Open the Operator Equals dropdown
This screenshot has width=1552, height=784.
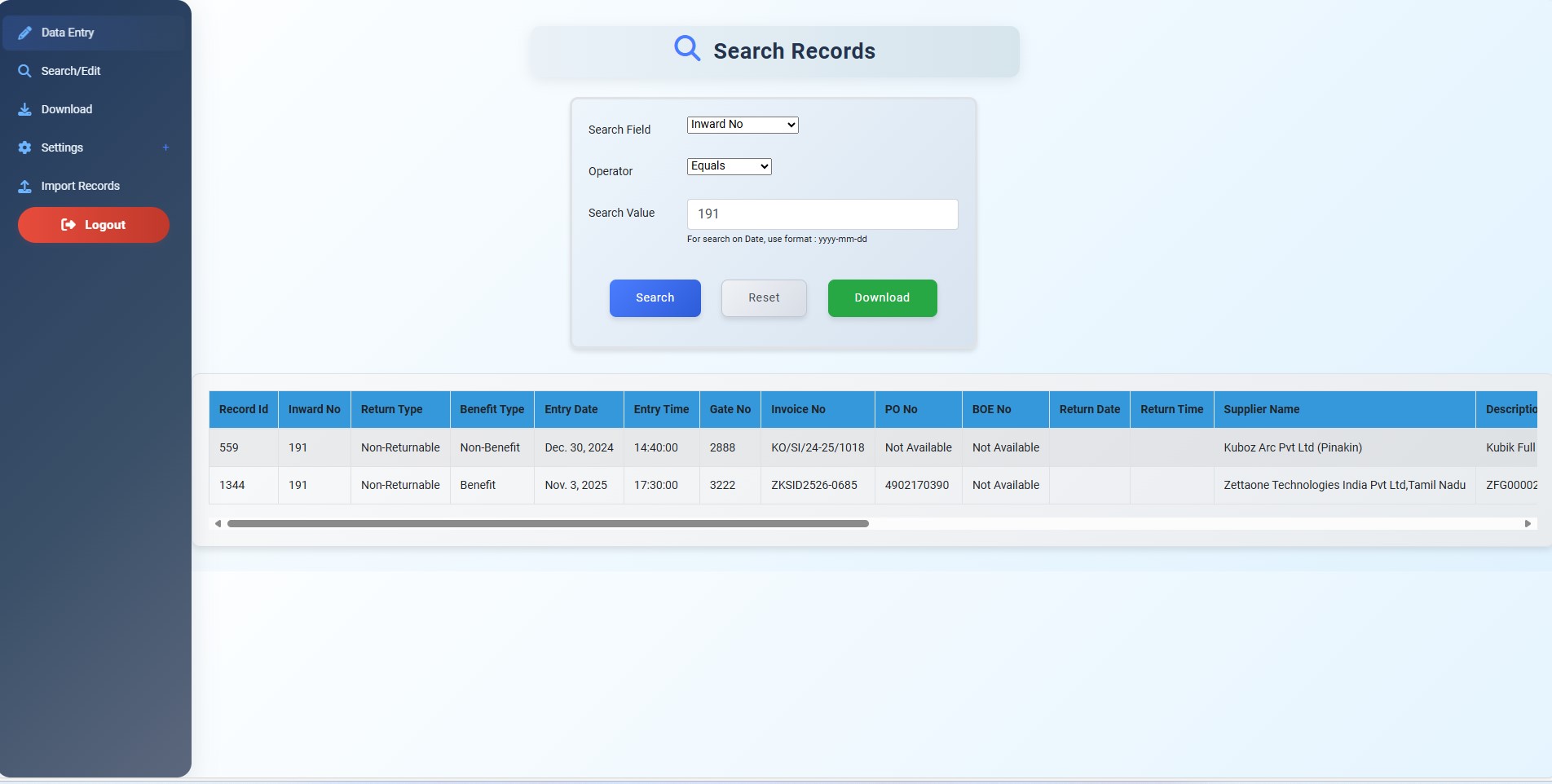click(729, 166)
